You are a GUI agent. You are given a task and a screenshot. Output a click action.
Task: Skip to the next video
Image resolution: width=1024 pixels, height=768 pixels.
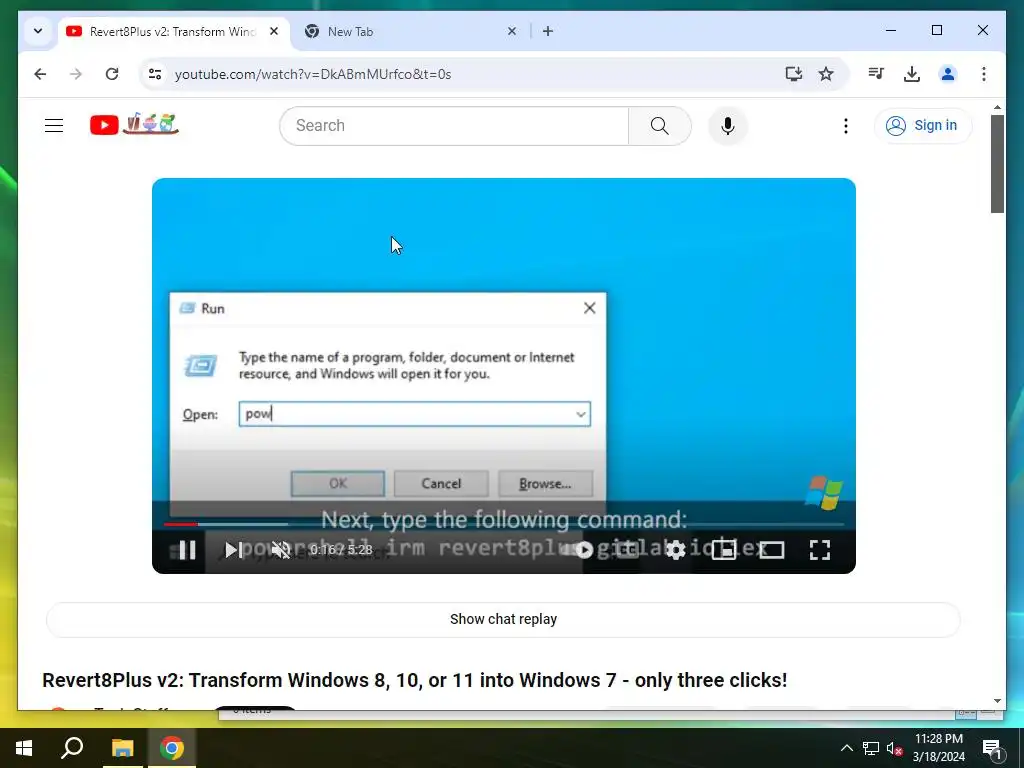point(234,550)
